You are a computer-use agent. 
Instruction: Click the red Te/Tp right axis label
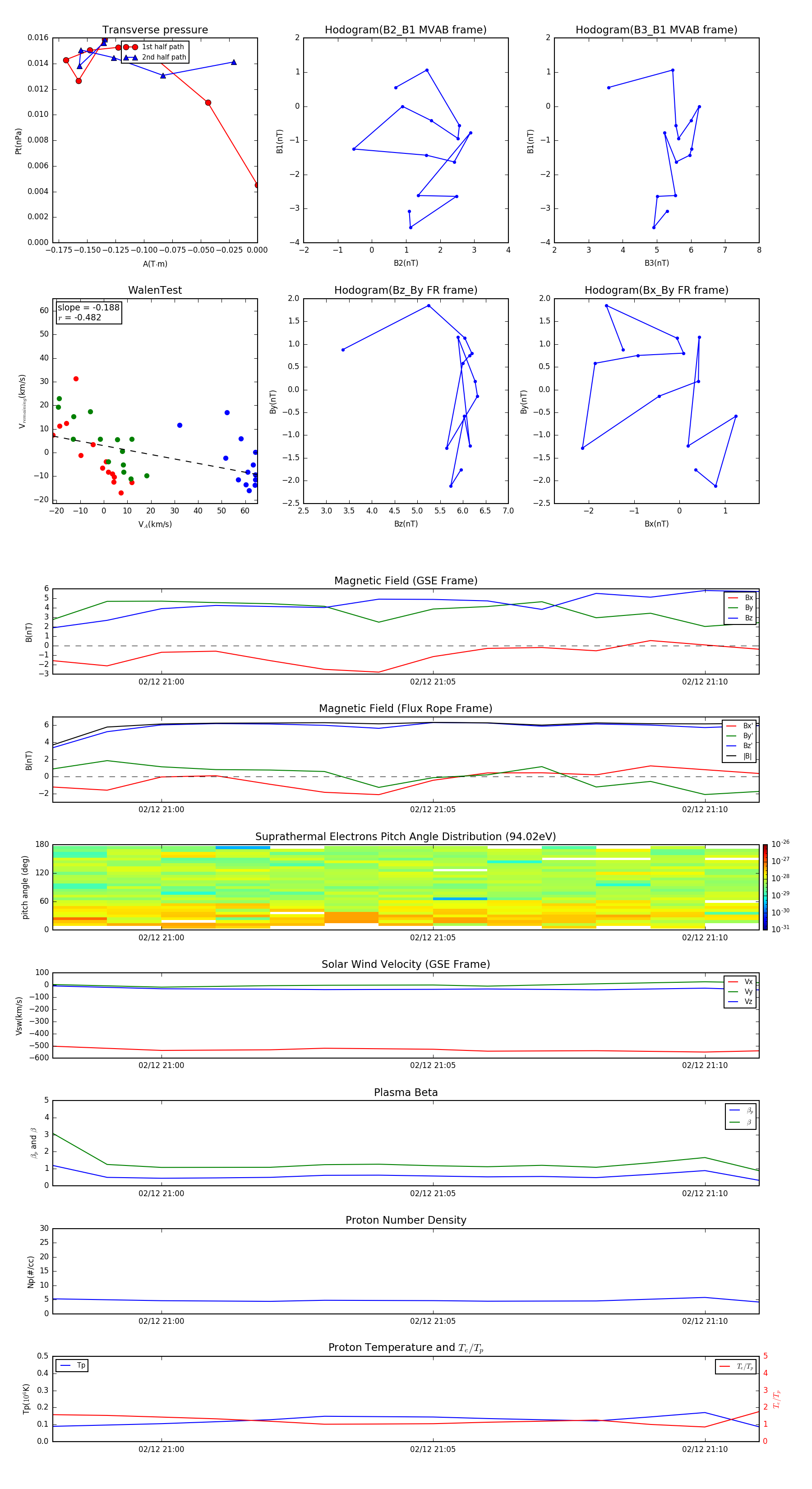(x=777, y=1399)
